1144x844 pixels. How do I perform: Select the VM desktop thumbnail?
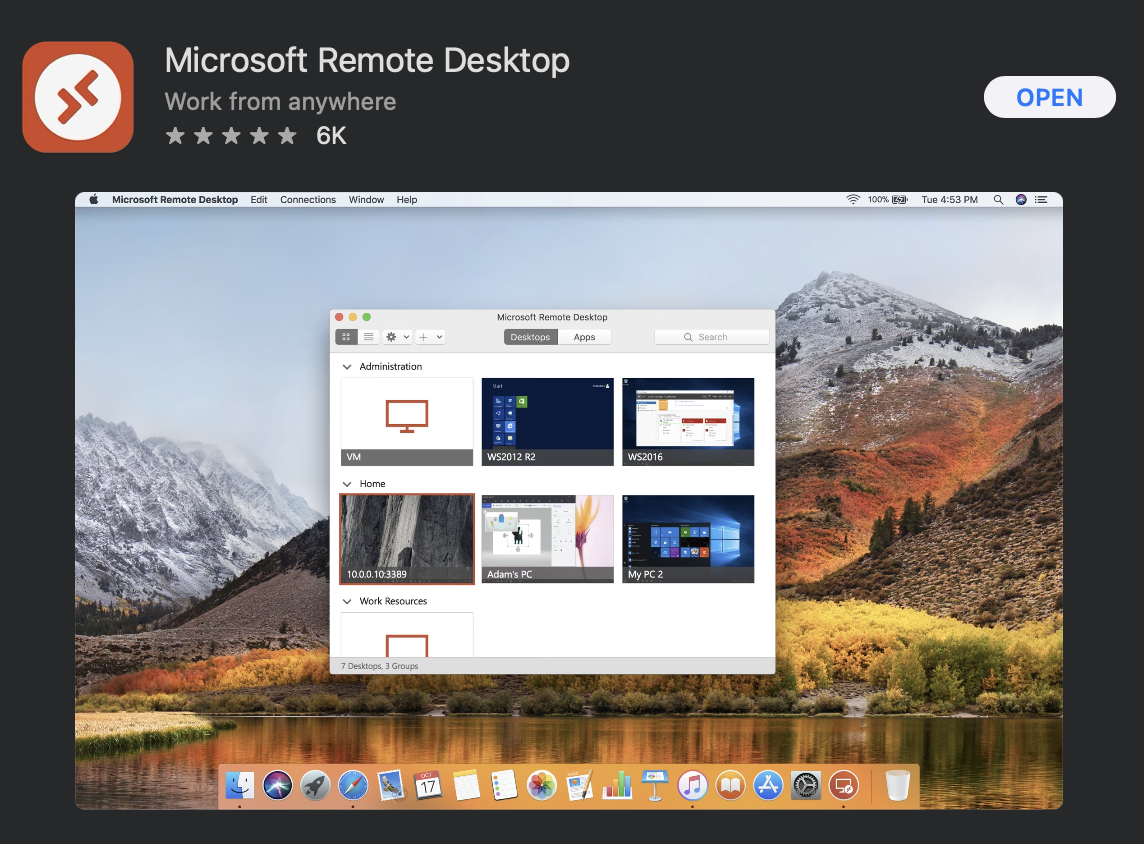[407, 422]
